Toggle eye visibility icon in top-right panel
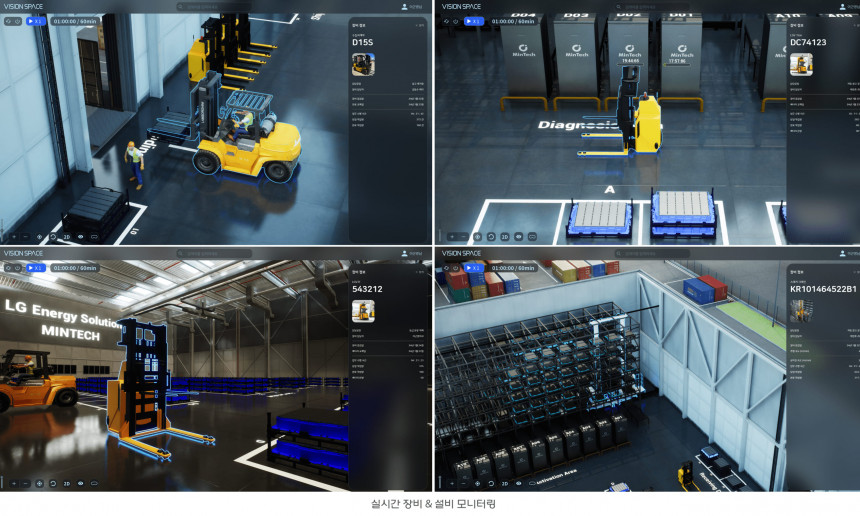The image size is (860, 516). (x=518, y=237)
